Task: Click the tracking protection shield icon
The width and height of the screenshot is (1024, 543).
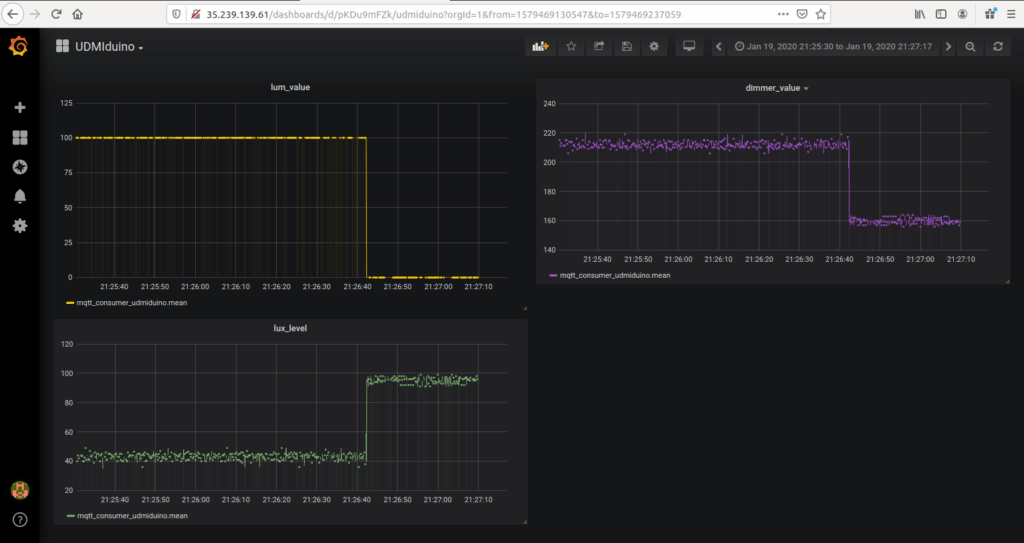Action: (176, 14)
